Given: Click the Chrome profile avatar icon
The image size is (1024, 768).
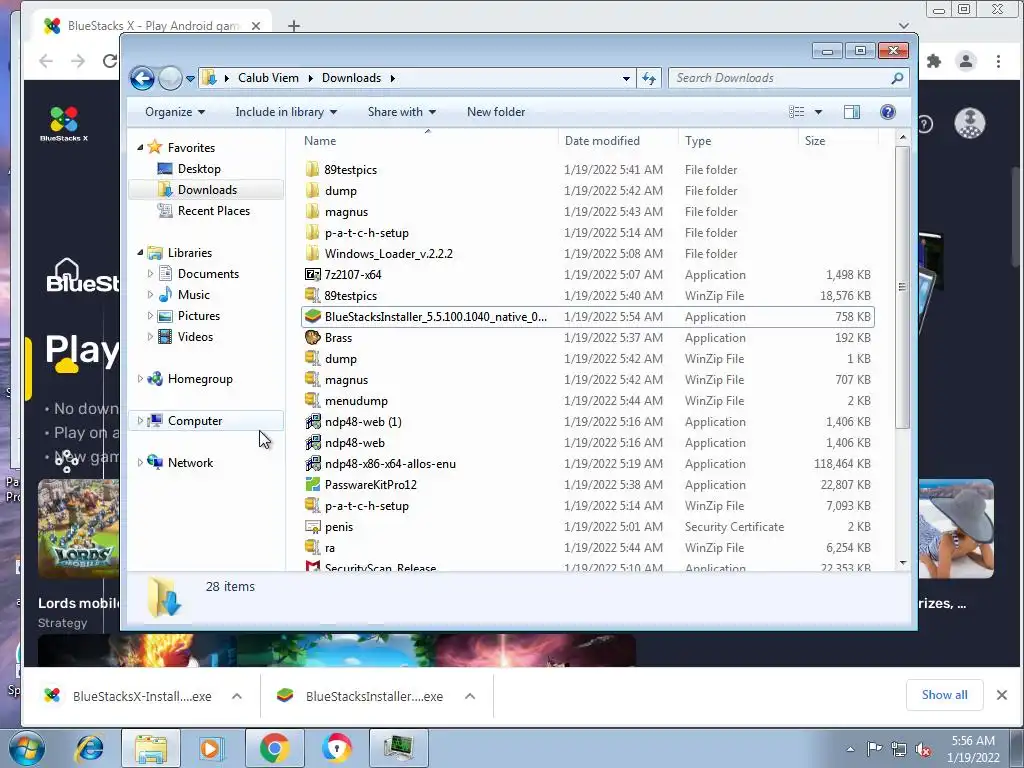Looking at the screenshot, I should 966,61.
